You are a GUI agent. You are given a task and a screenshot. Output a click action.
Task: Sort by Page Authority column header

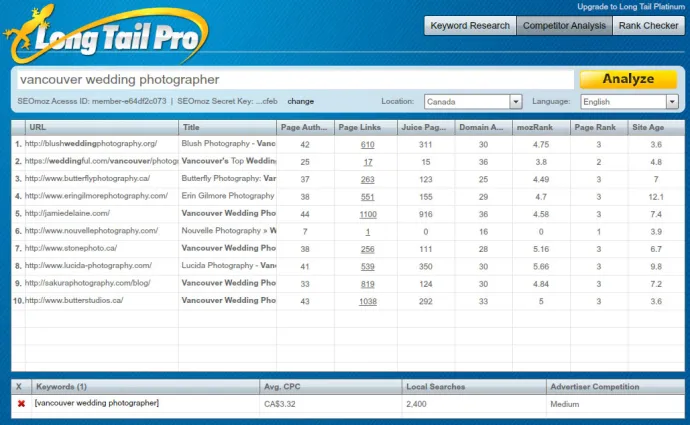pos(305,127)
